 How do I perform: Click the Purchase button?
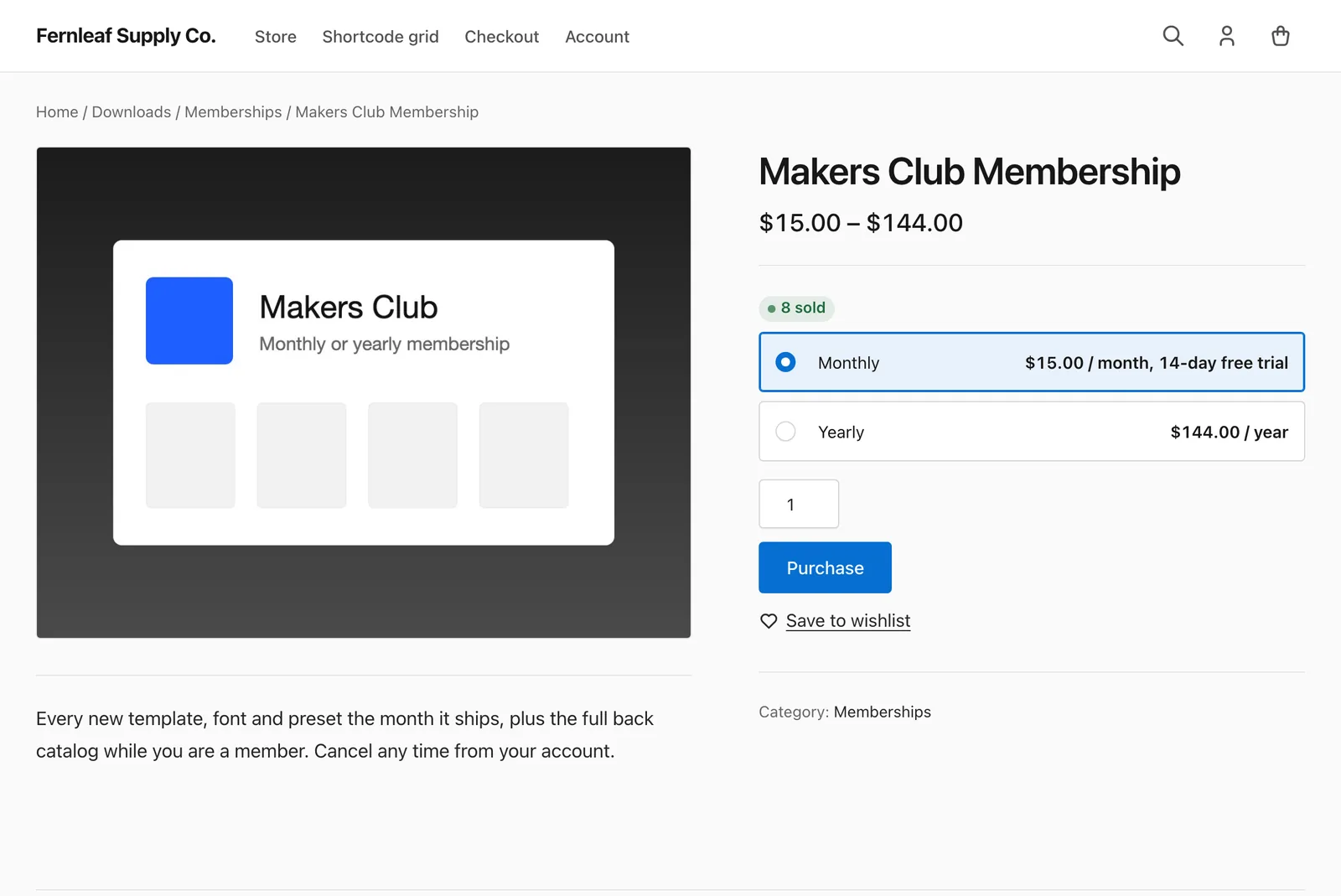coord(825,567)
